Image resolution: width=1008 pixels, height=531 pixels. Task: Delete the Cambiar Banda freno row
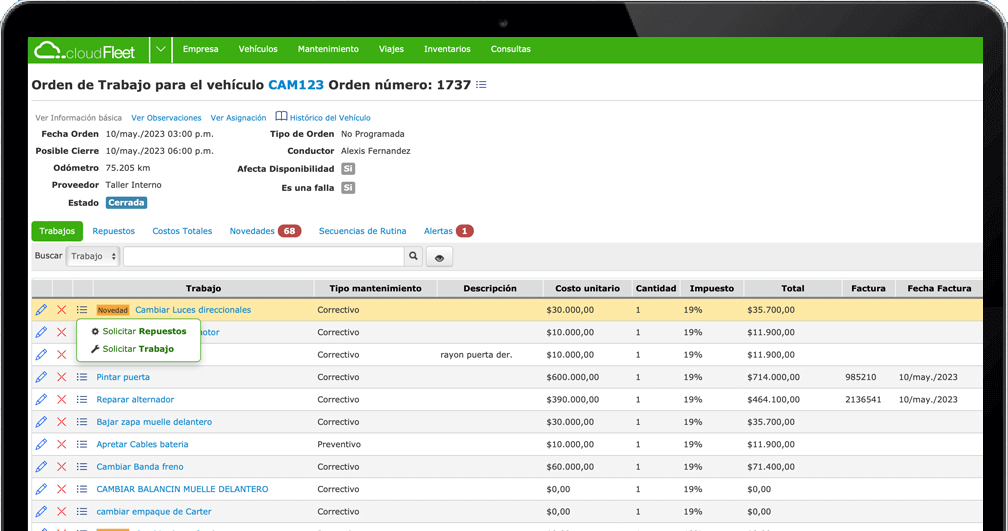tap(62, 467)
